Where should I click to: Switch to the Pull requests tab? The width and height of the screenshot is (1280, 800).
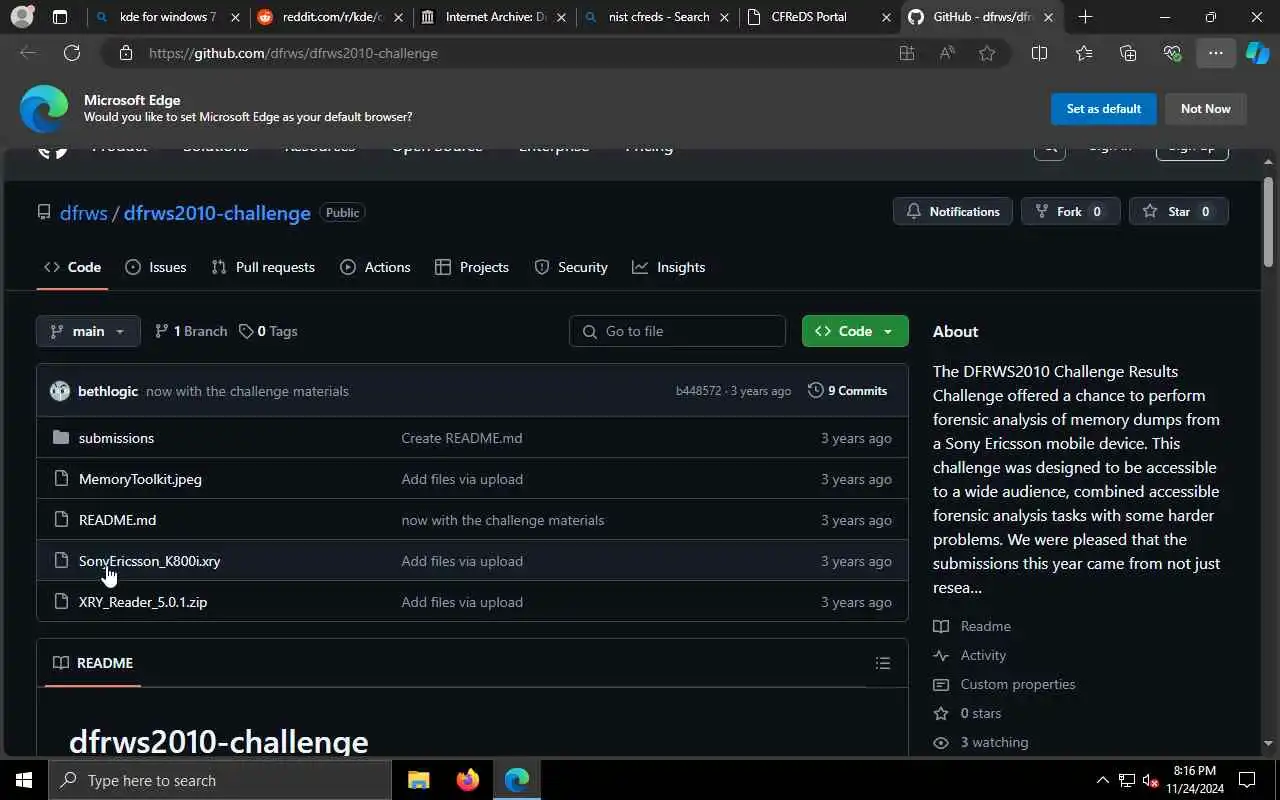263,267
